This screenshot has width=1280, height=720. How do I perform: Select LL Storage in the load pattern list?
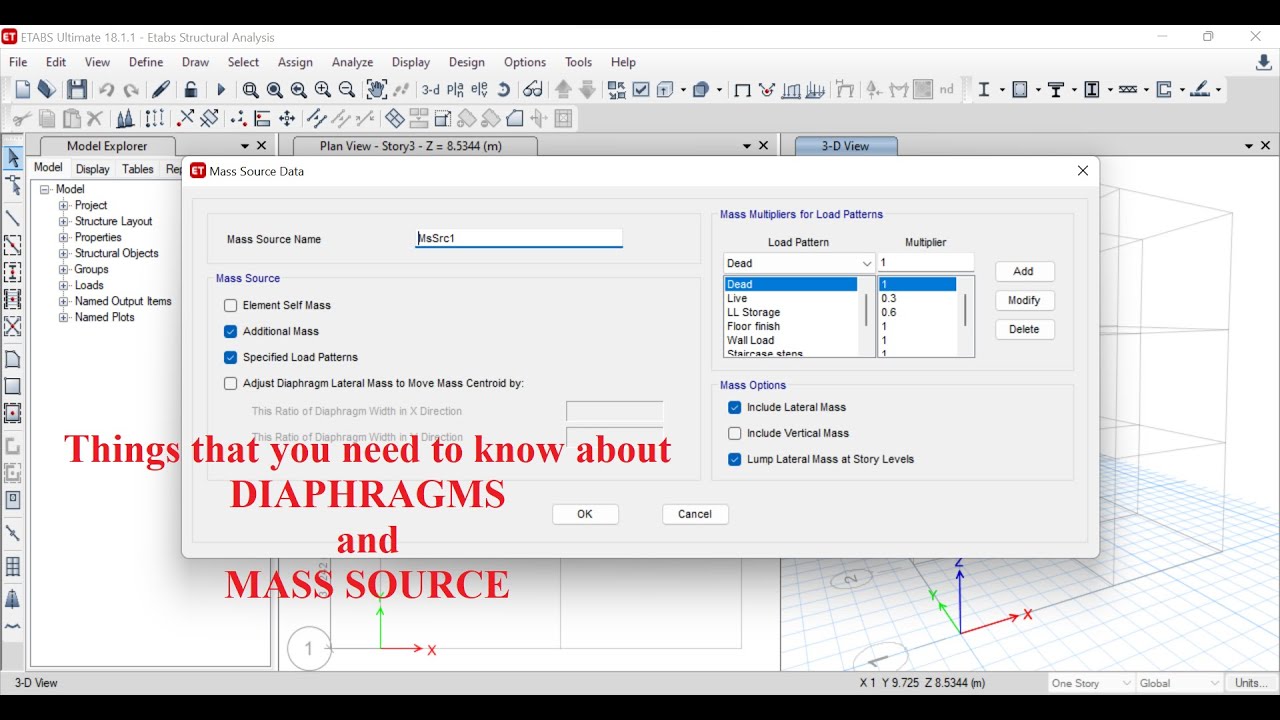pos(791,312)
